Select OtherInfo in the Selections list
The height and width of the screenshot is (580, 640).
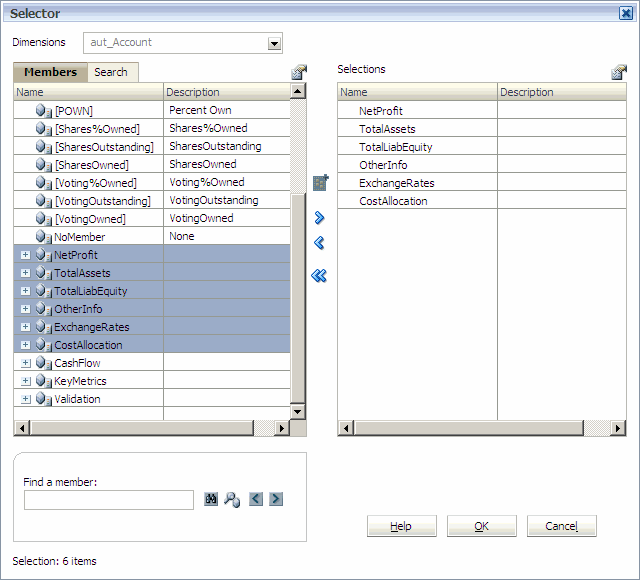[383, 165]
